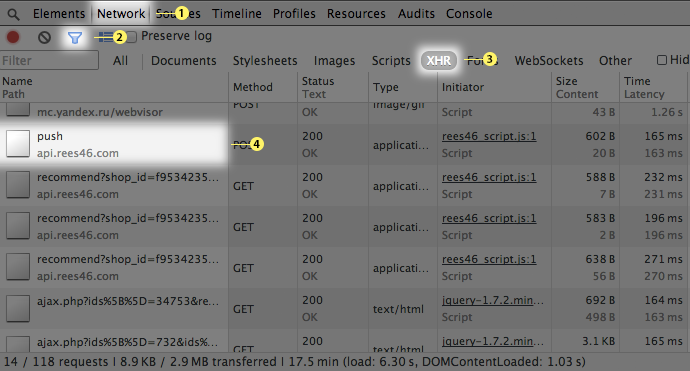Click the text/html type cell in the 692 B row
The width and height of the screenshot is (690, 371).
(398, 309)
